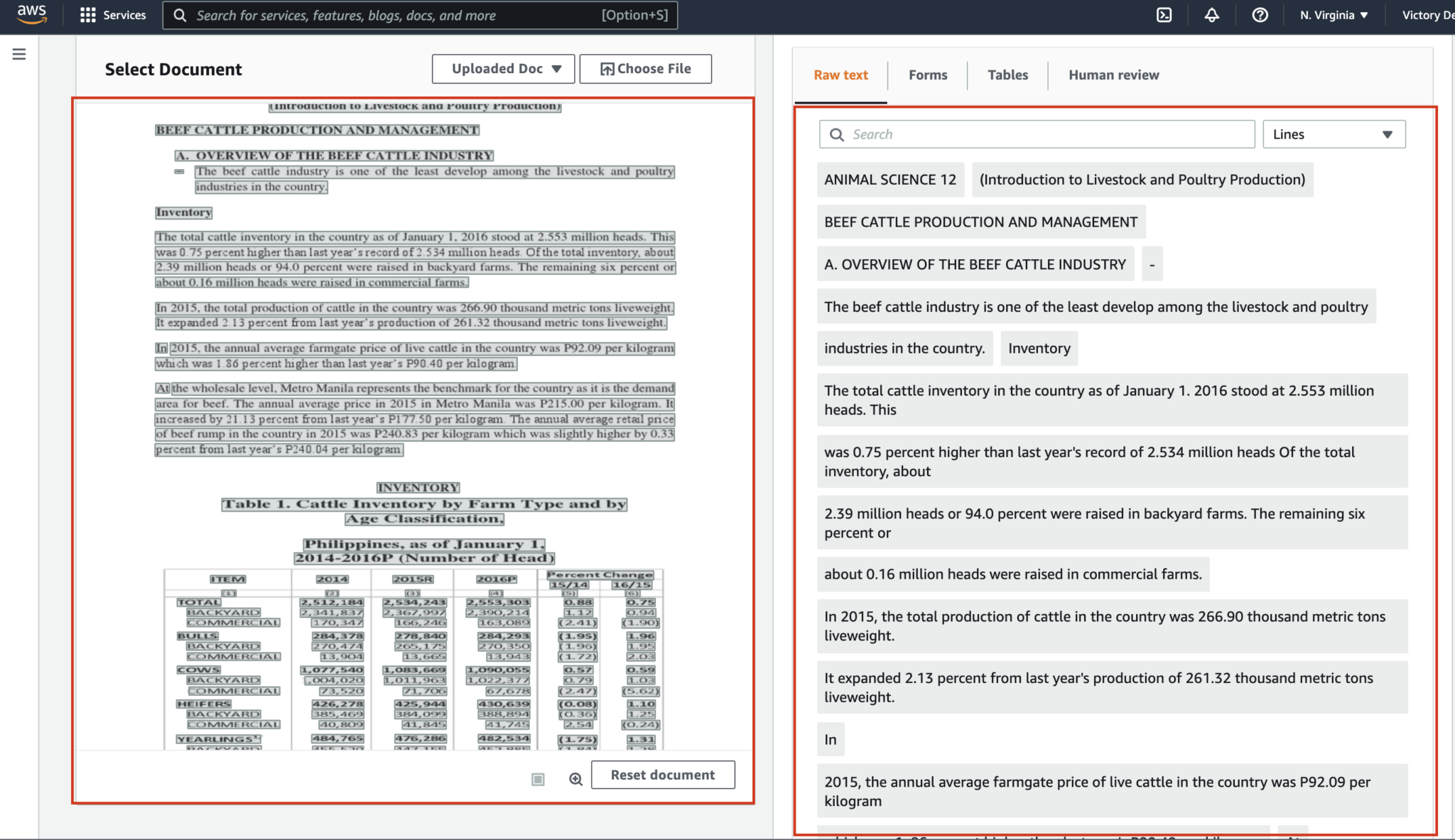
Task: Click the search input field in right panel
Action: [1036, 134]
